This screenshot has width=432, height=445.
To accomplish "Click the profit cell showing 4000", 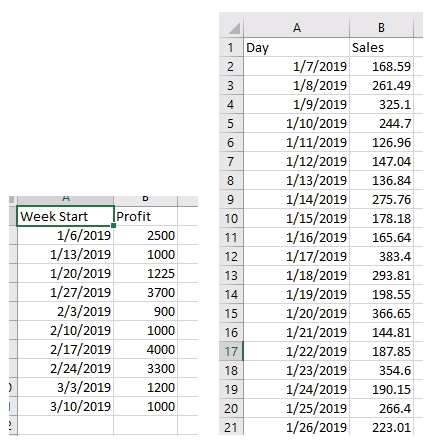I will pyautogui.click(x=146, y=349).
